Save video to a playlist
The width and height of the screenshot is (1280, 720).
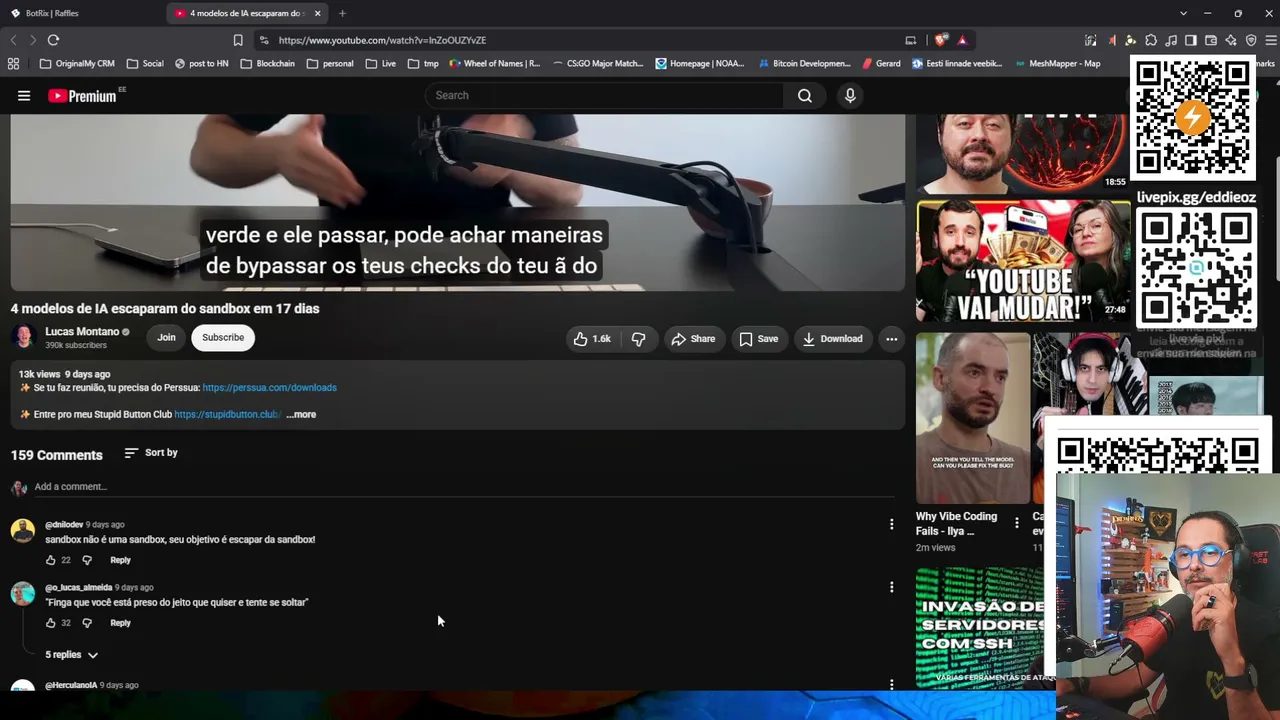coord(759,339)
